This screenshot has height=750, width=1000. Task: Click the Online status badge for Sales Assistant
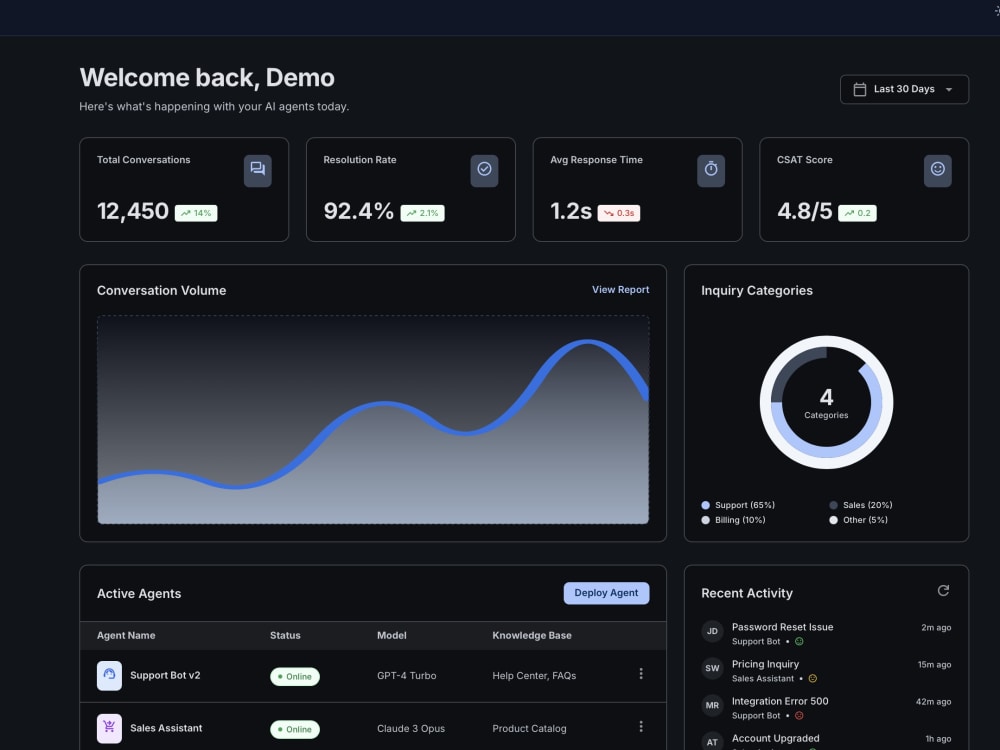pyautogui.click(x=295, y=730)
